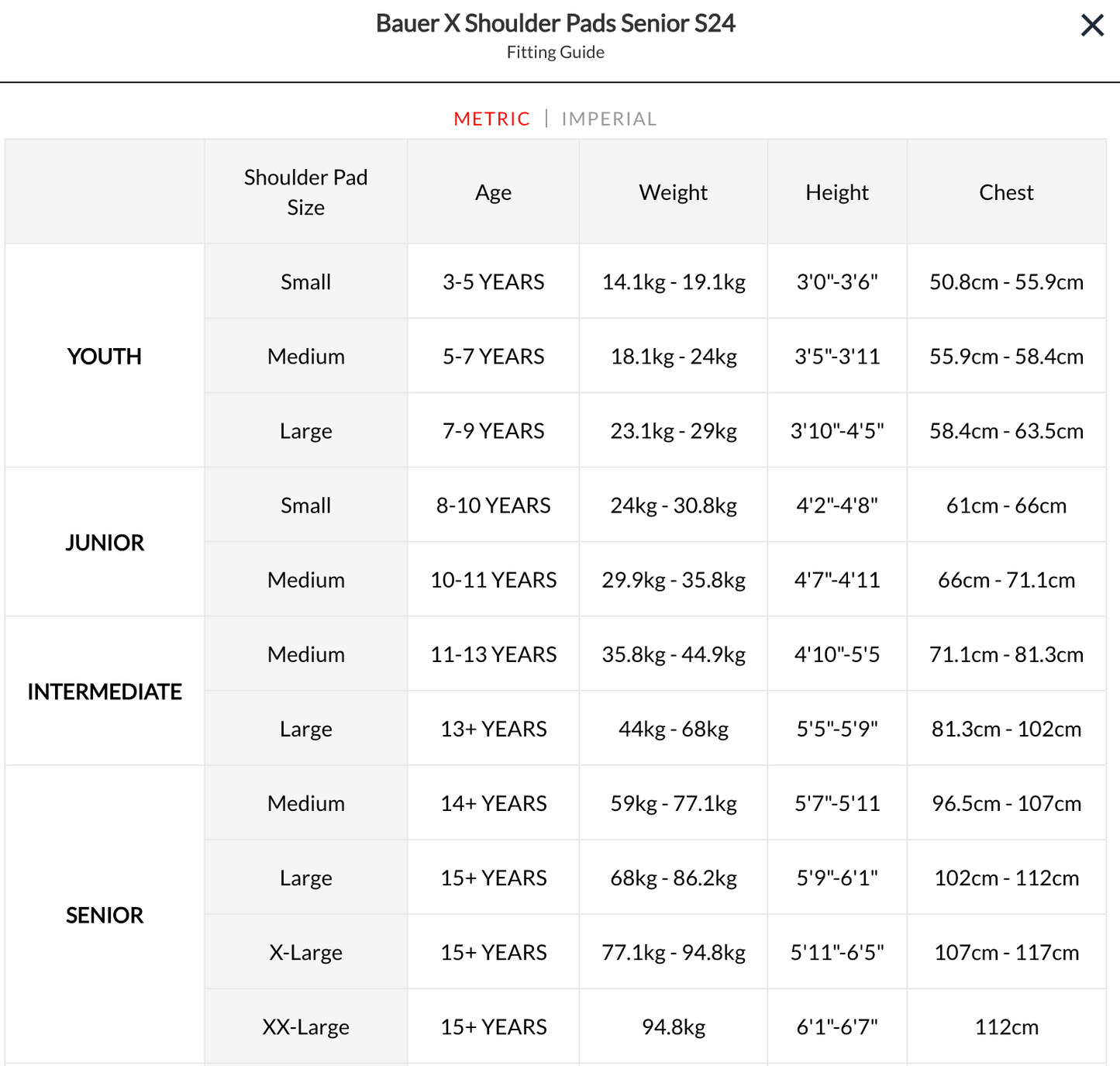The image size is (1120, 1066).
Task: Choose the '71.1cm - 81.3cm' chest cell
Action: pyautogui.click(x=1007, y=654)
